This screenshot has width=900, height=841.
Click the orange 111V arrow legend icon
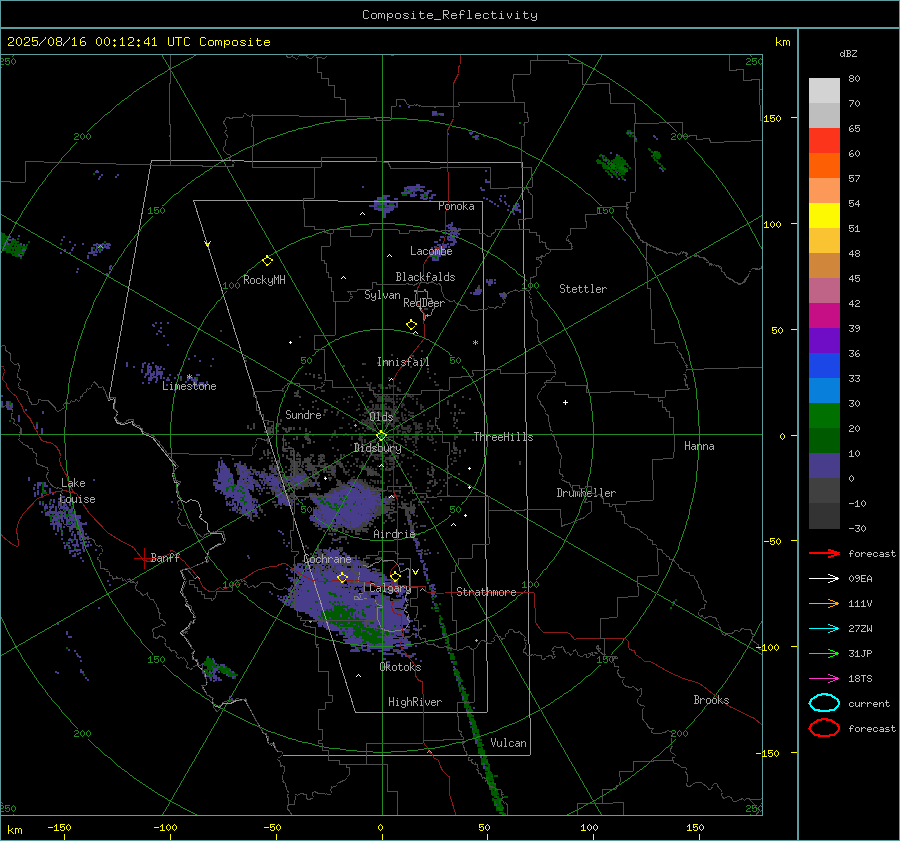click(x=824, y=603)
